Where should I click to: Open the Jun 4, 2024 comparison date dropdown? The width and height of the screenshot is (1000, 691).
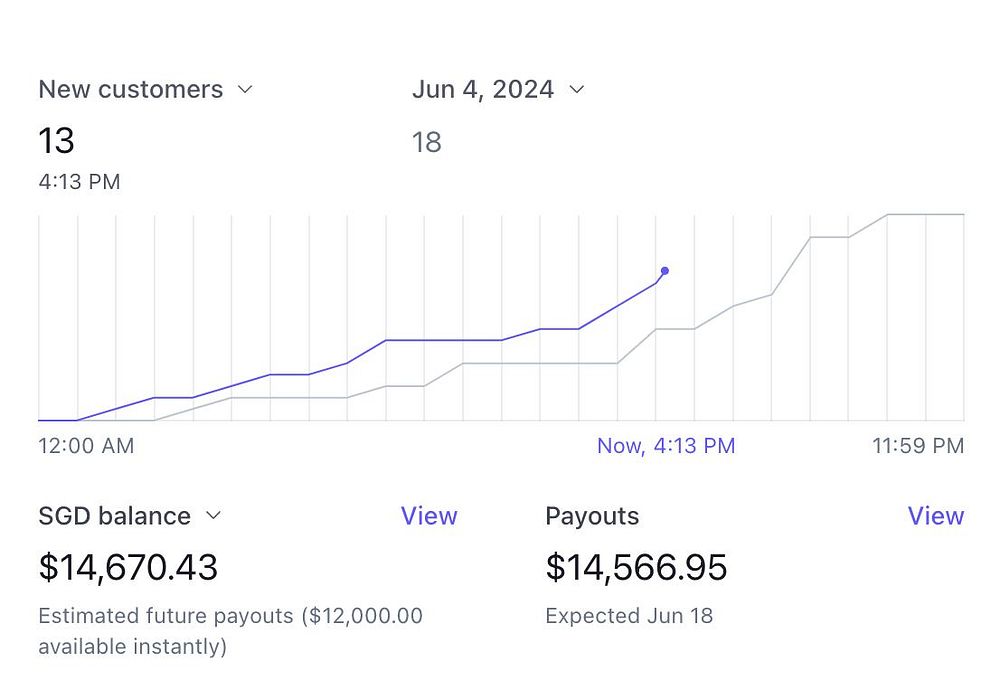pos(498,90)
